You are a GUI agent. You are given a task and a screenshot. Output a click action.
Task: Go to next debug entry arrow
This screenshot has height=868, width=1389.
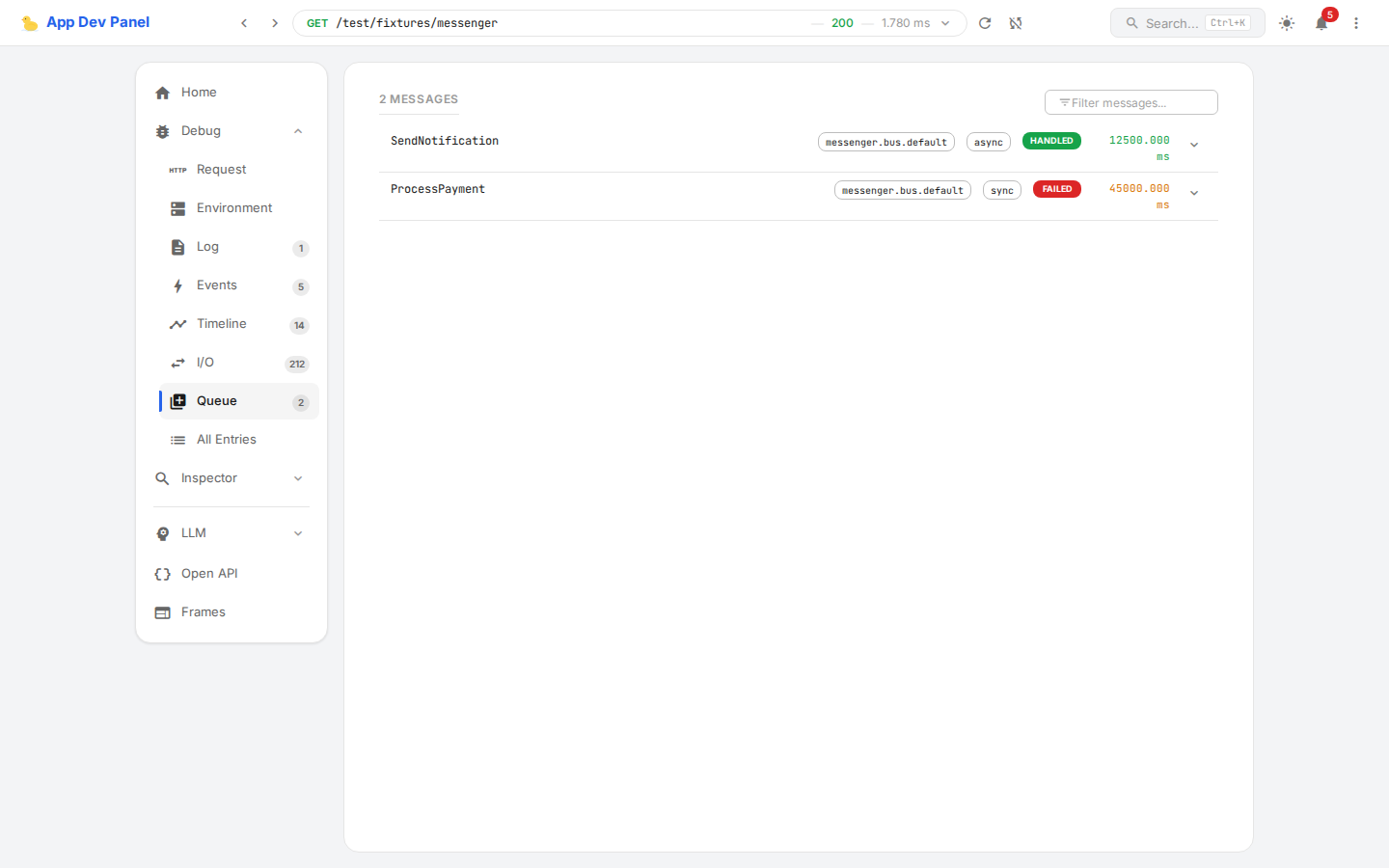point(275,23)
